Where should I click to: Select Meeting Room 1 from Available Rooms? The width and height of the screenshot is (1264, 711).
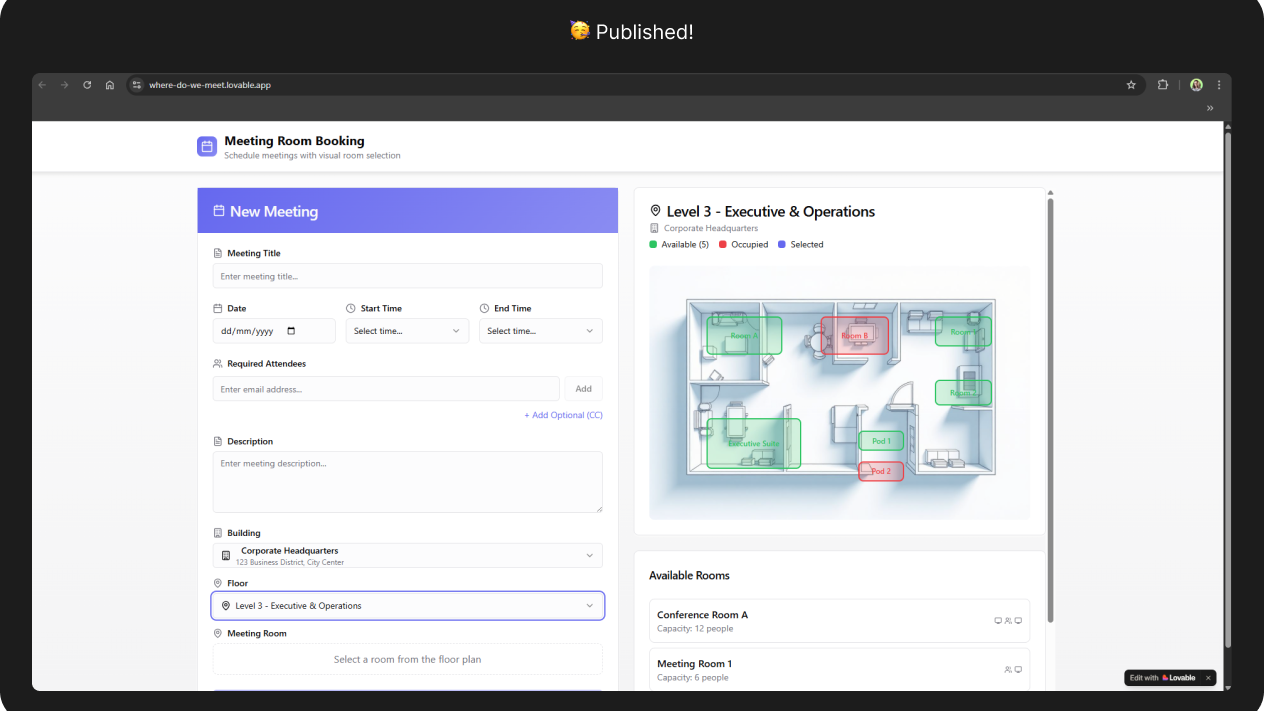click(839, 670)
